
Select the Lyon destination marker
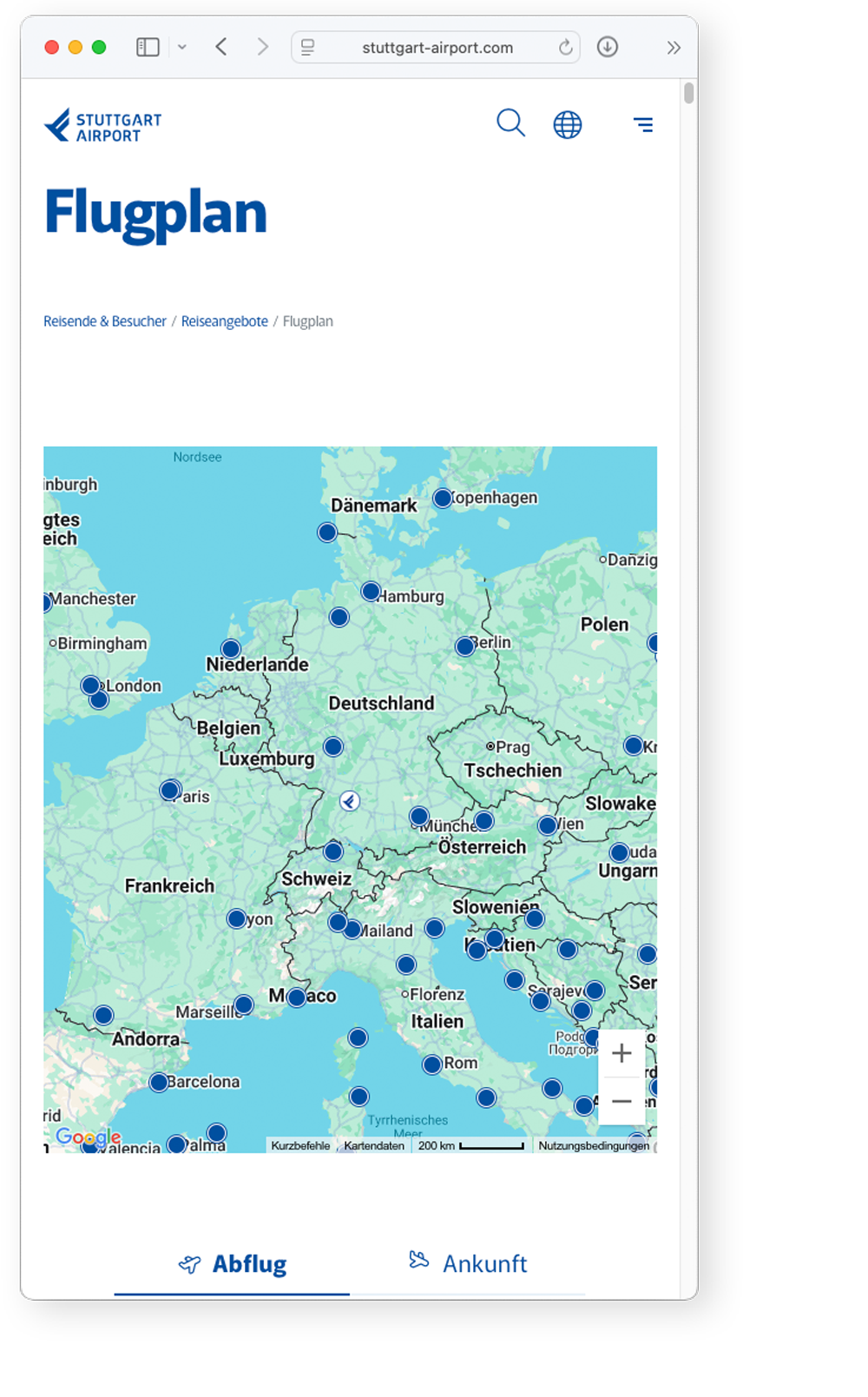[x=236, y=919]
